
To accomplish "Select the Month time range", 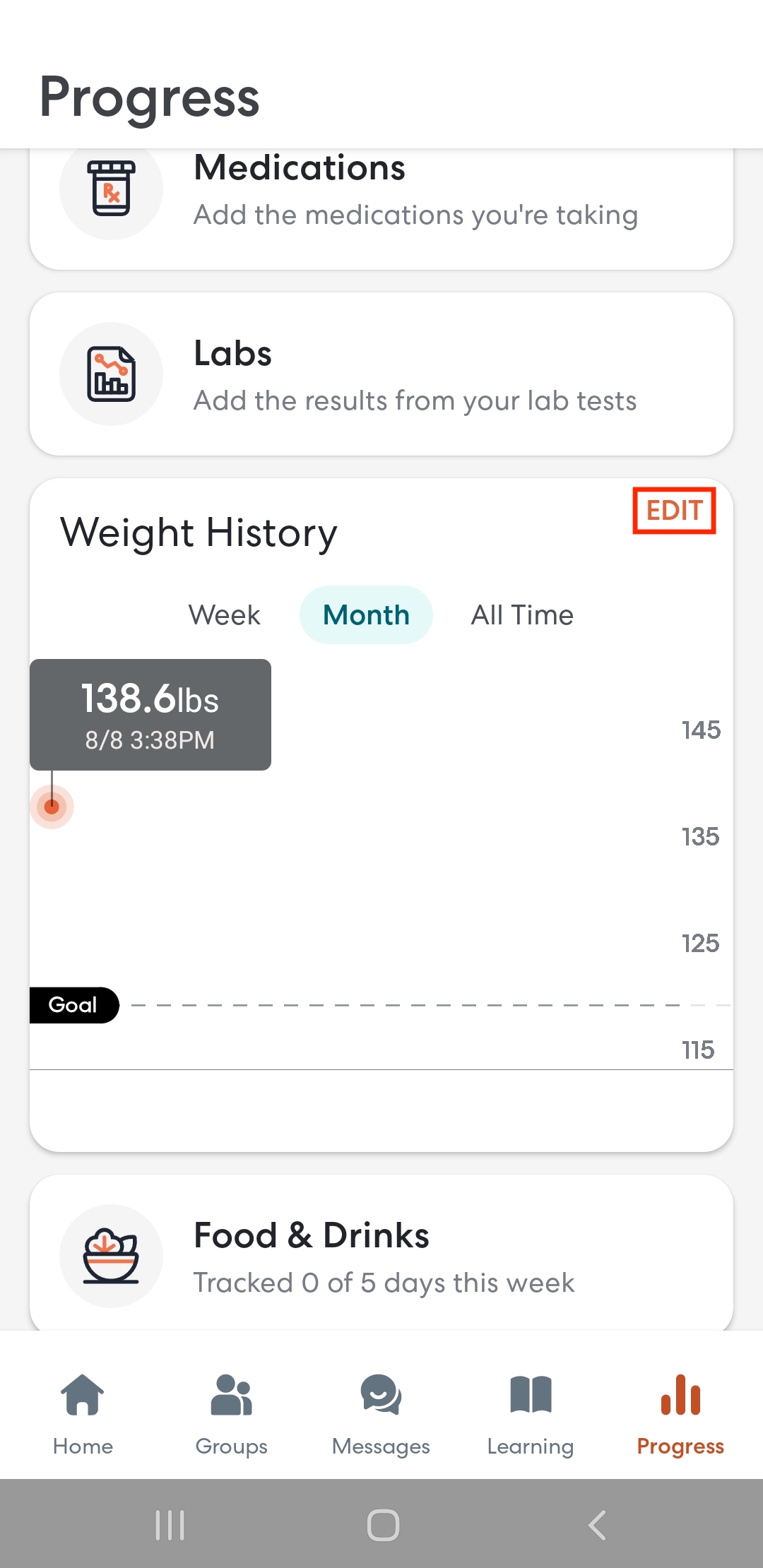I will 366,615.
